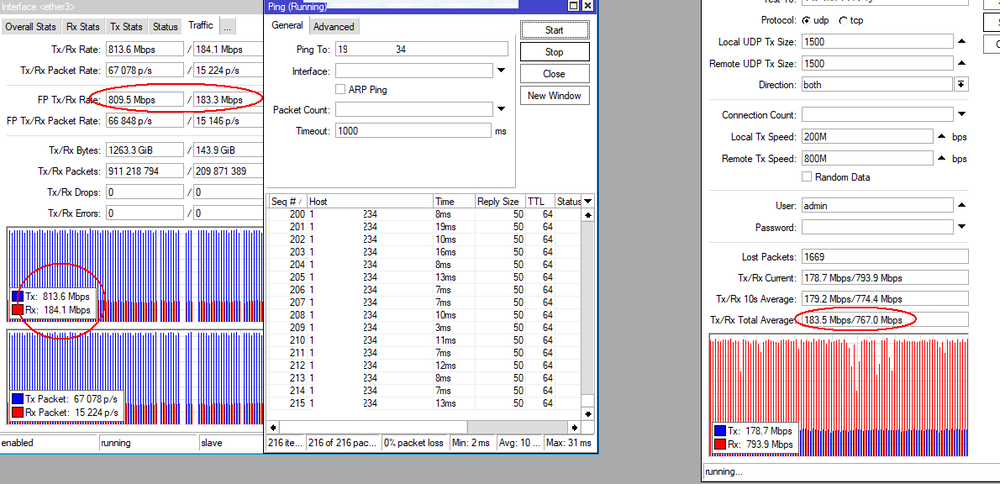Viewport: 1000px width, 484px height.
Task: Click the Start button in Ping window
Action: pyautogui.click(x=554, y=30)
